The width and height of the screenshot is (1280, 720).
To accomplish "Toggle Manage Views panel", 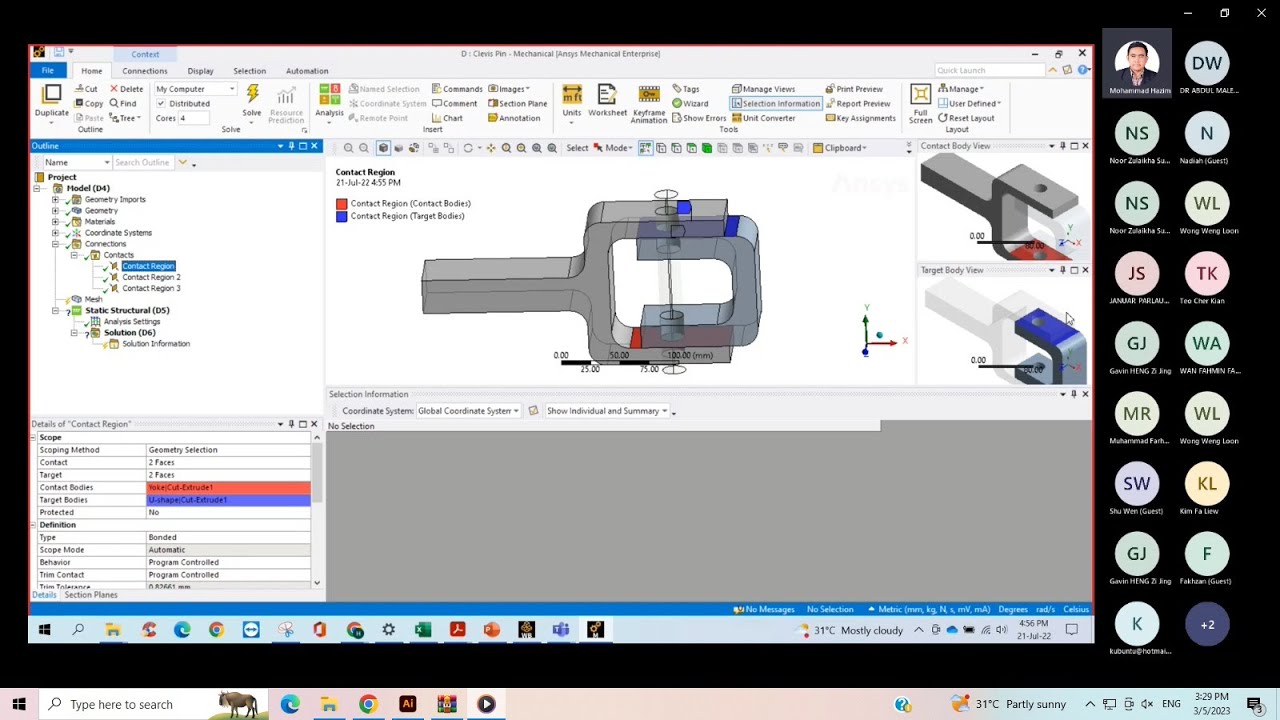I will point(763,89).
